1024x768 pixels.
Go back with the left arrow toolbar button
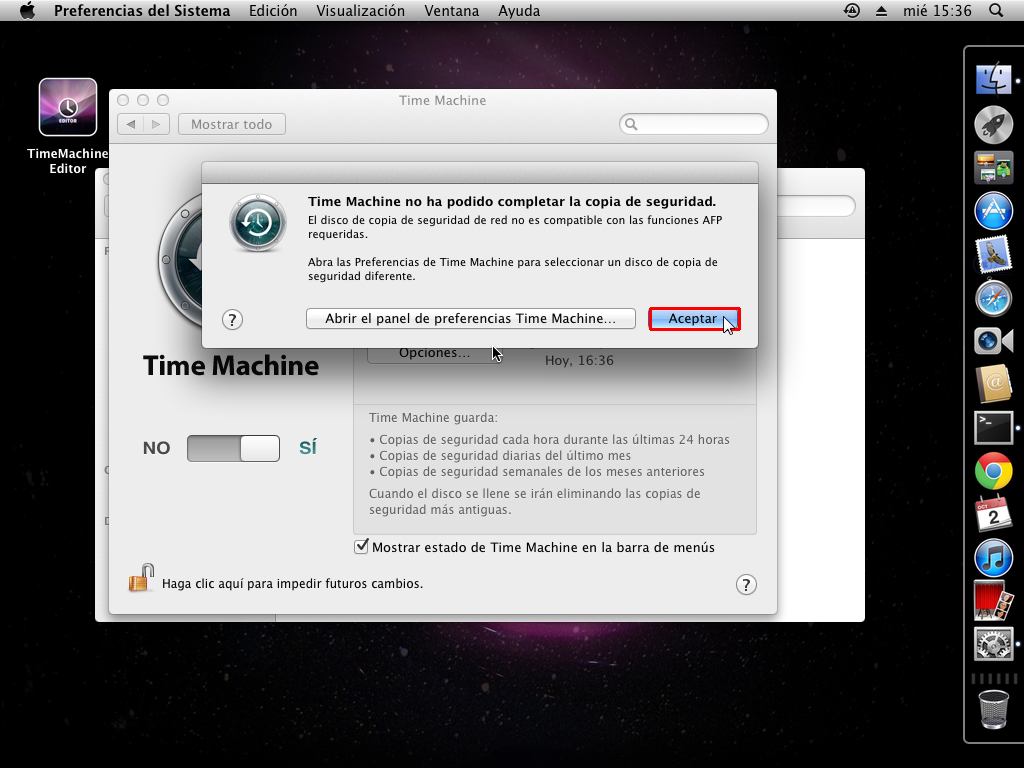click(131, 124)
